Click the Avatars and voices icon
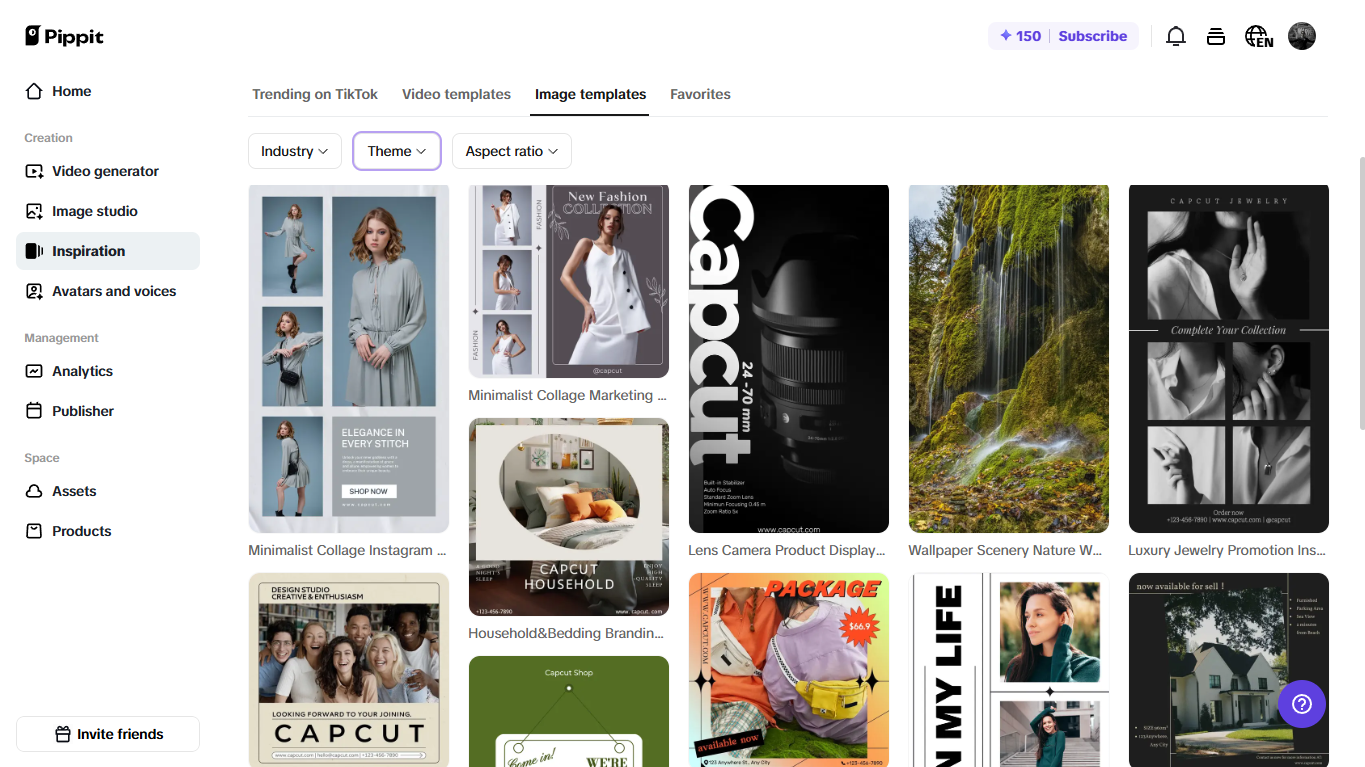Viewport: 1365px width, 767px height. [x=34, y=291]
